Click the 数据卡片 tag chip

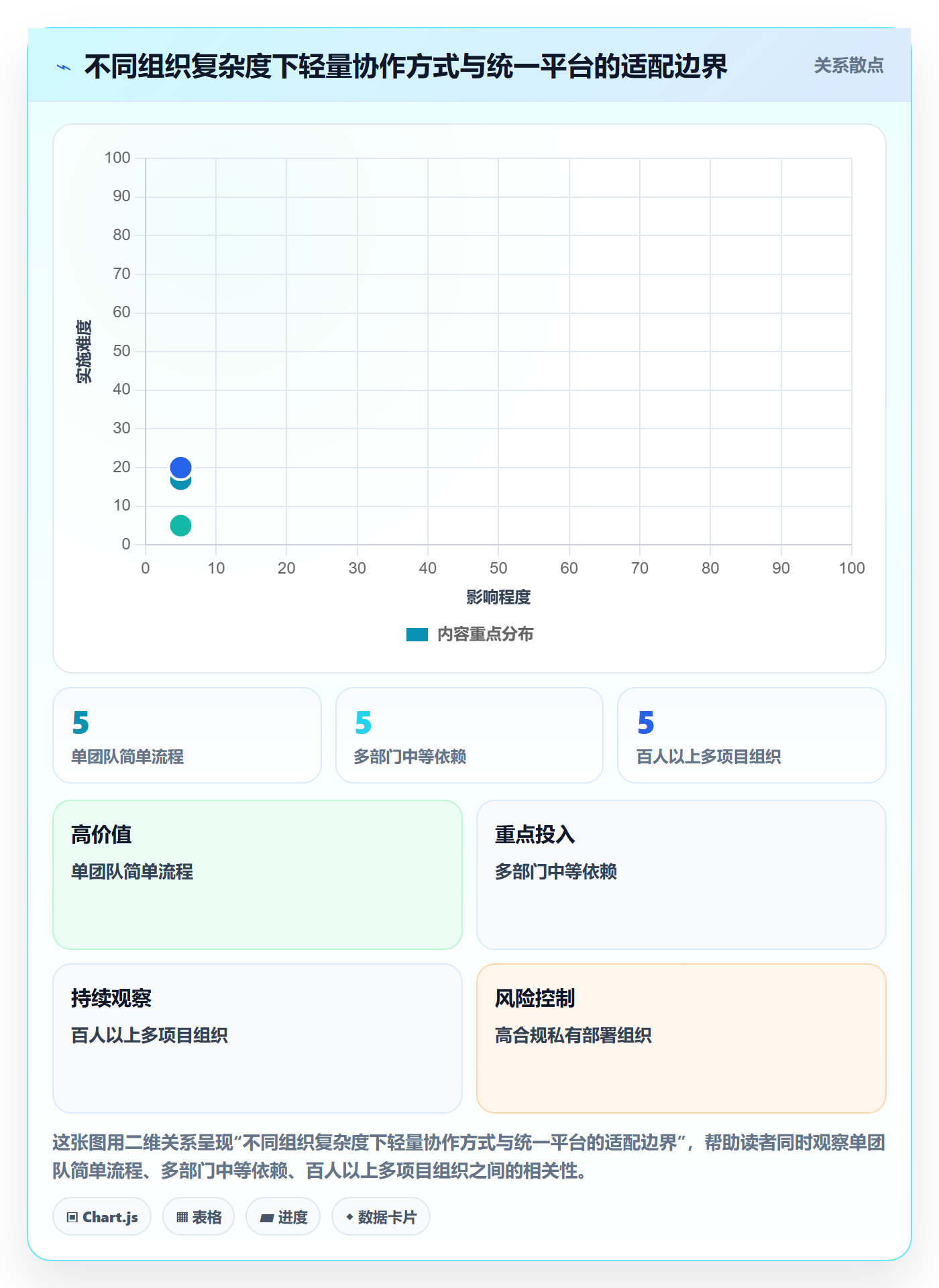pyautogui.click(x=381, y=1217)
